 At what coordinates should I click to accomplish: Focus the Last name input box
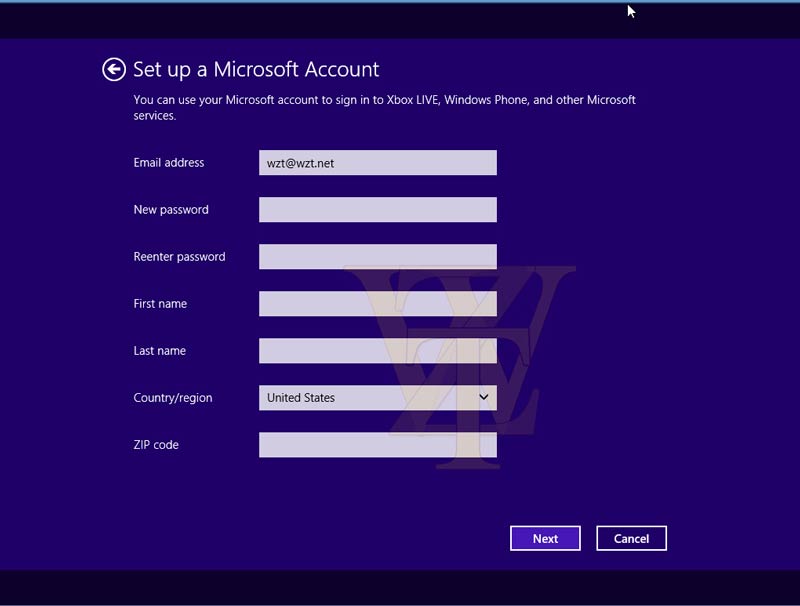point(377,351)
